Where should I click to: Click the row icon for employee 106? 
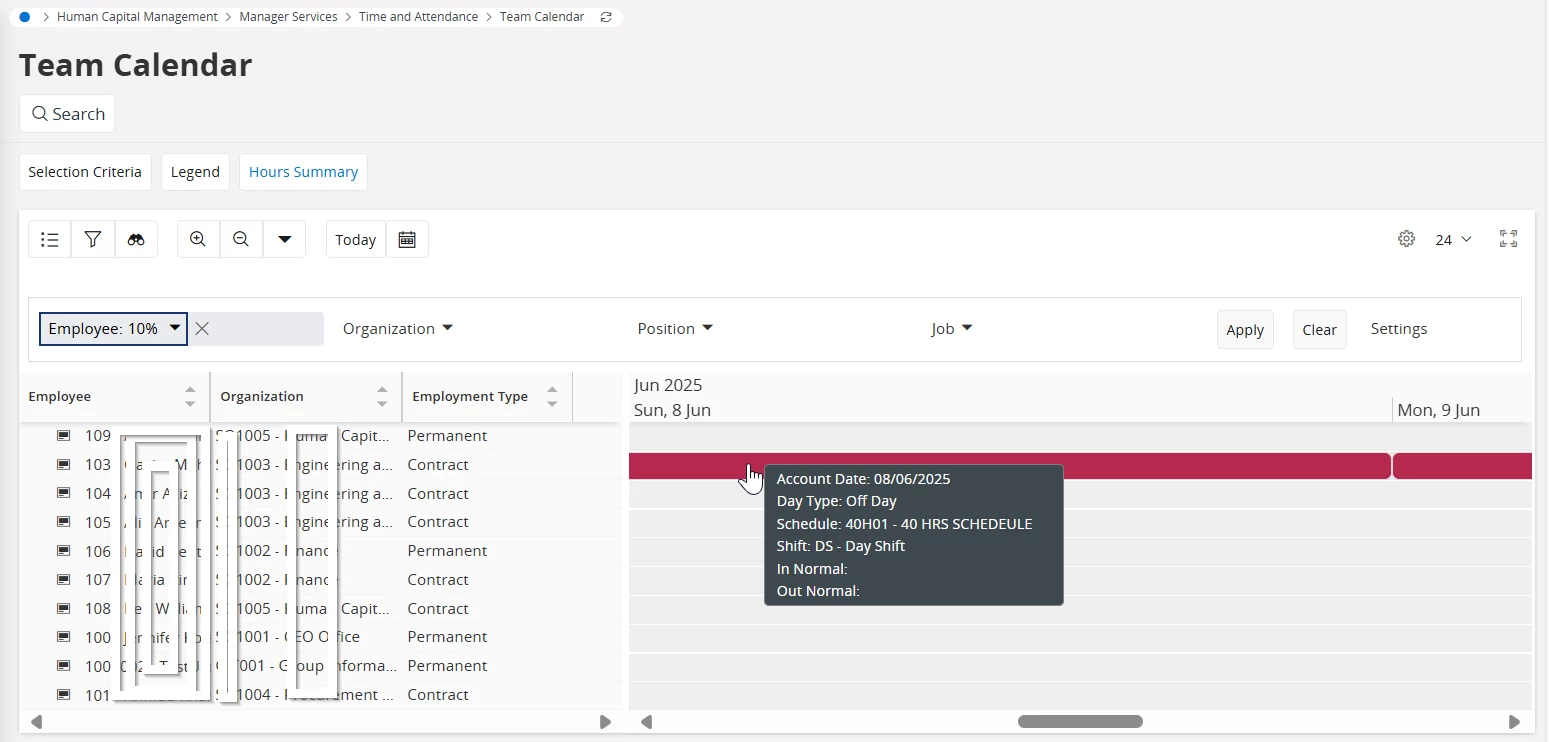pyautogui.click(x=64, y=551)
